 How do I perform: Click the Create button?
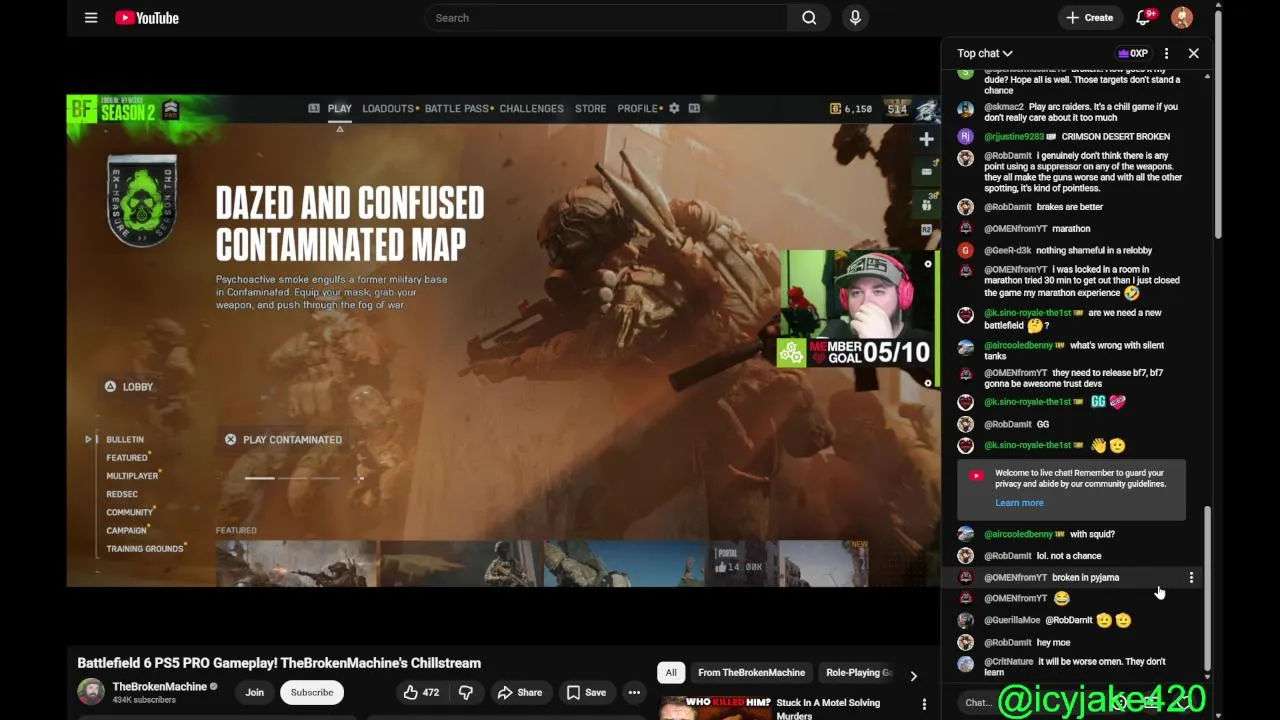(x=1090, y=18)
